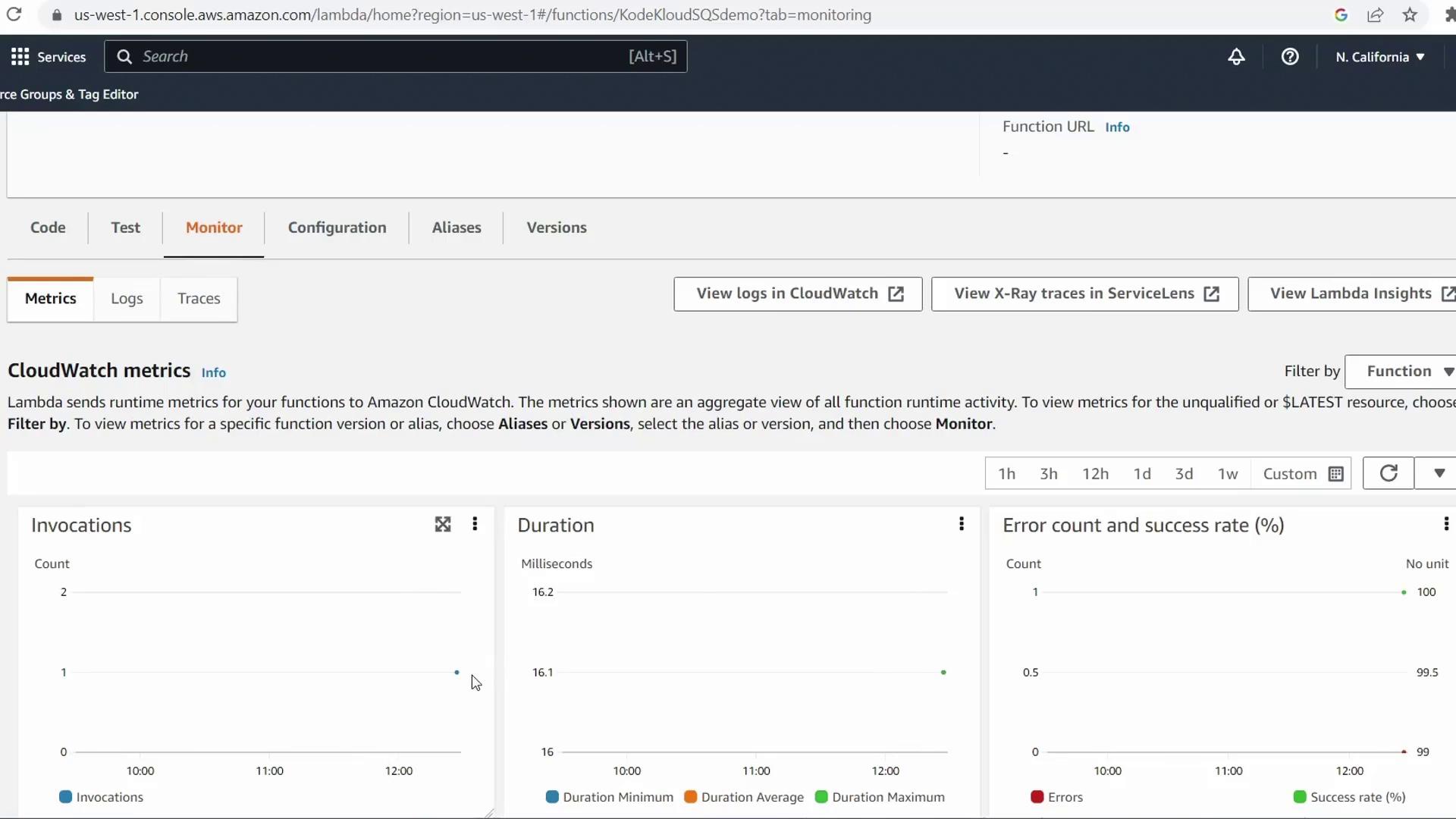
Task: Reload the browser page
Action: coord(14,15)
